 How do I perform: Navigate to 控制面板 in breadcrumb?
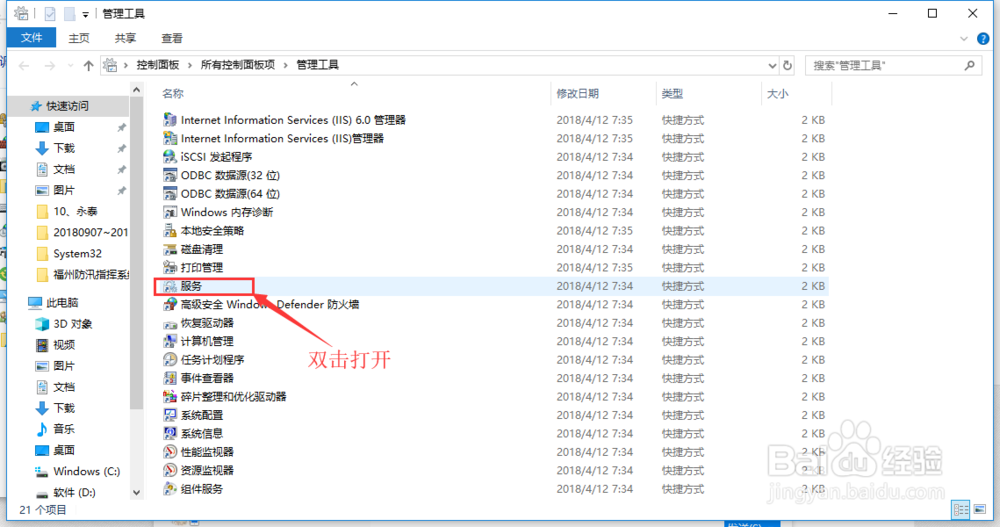click(158, 65)
